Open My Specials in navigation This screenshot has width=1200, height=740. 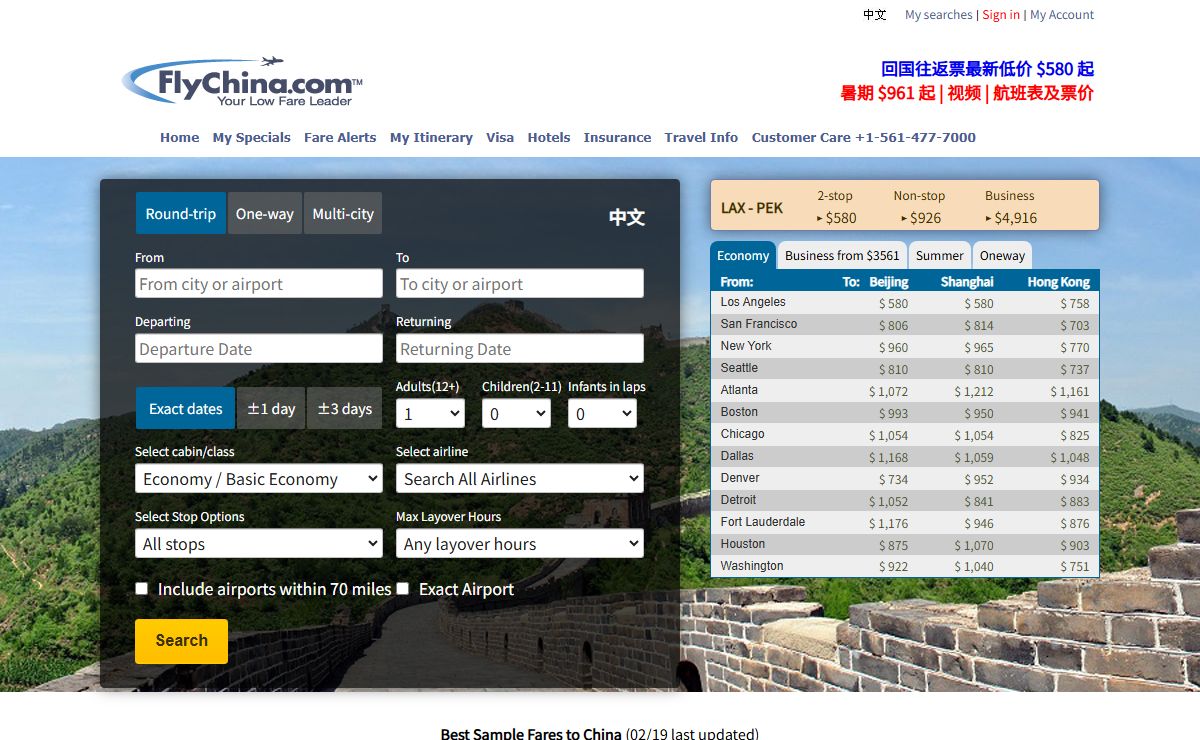pyautogui.click(x=252, y=138)
